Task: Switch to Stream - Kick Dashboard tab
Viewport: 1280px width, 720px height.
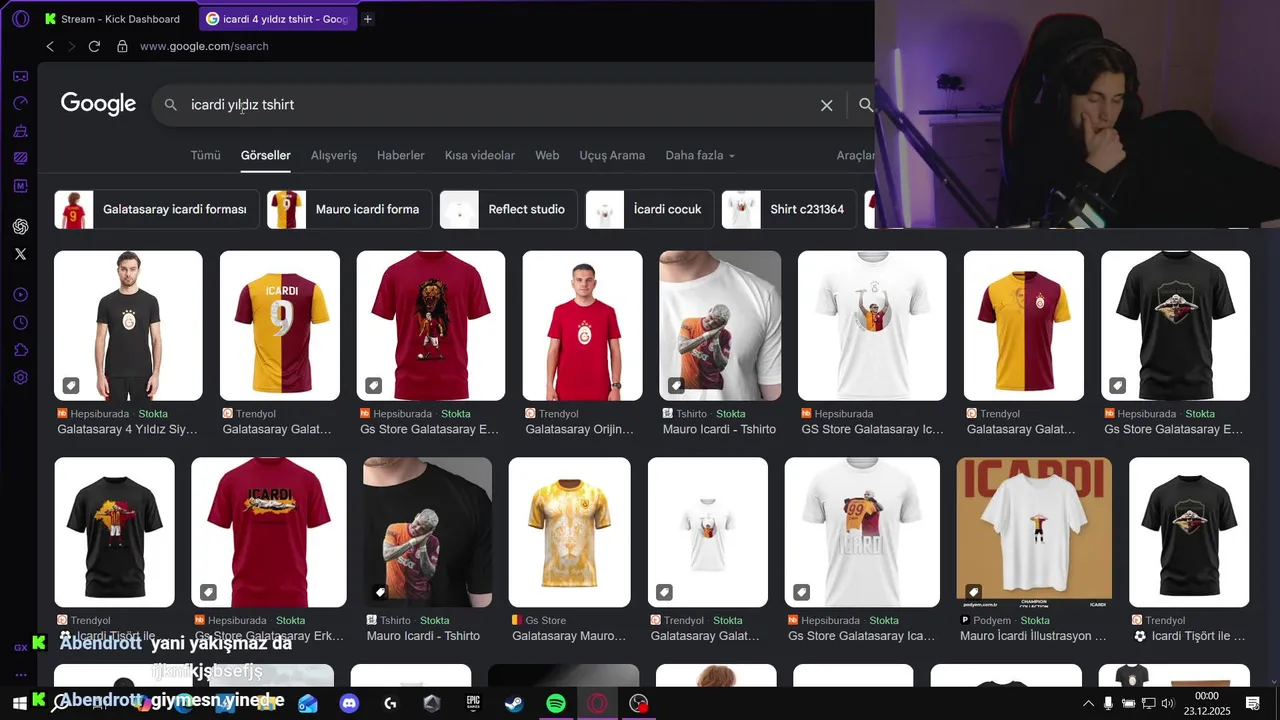Action: click(x=114, y=19)
